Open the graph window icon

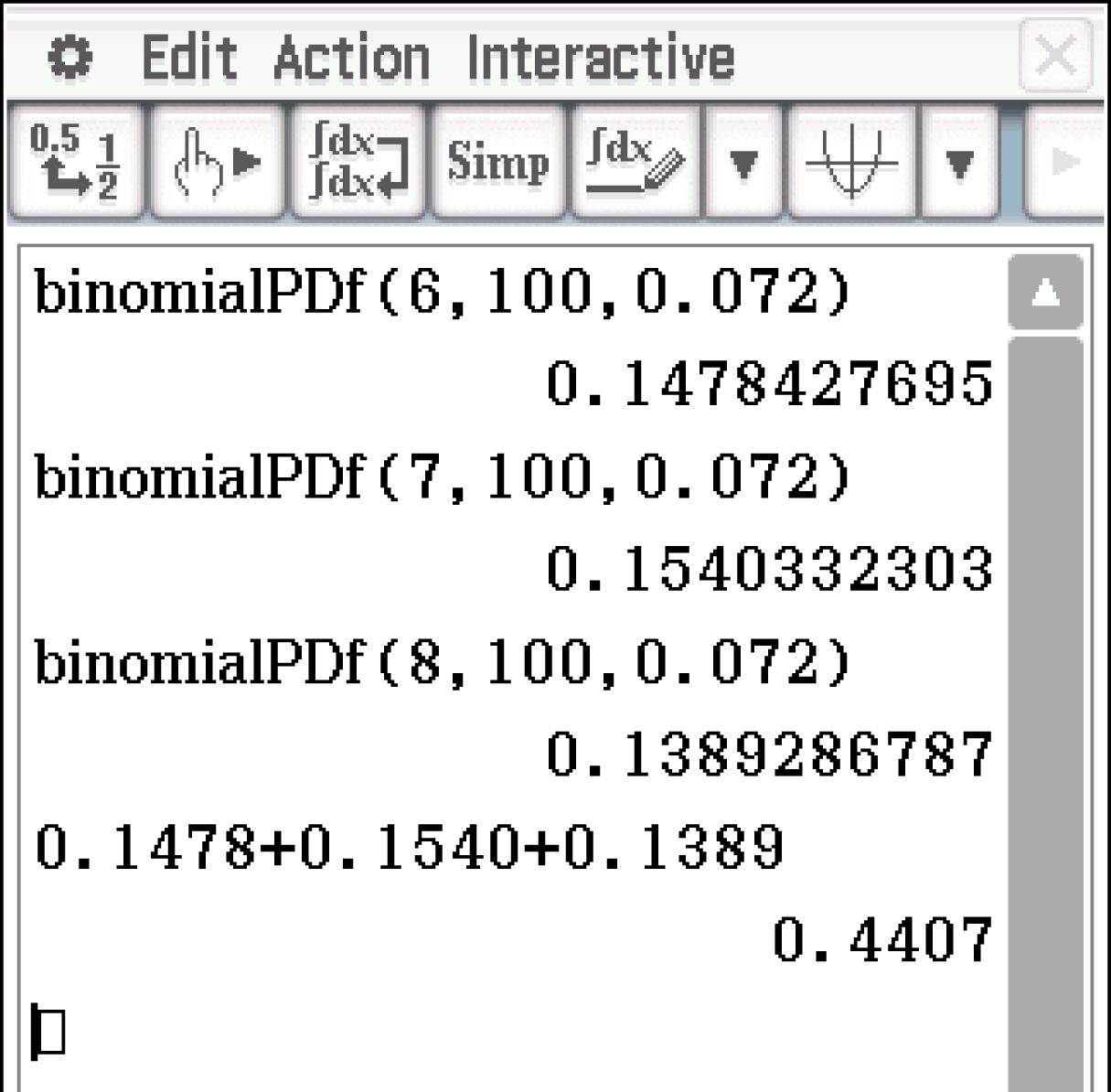click(x=851, y=163)
